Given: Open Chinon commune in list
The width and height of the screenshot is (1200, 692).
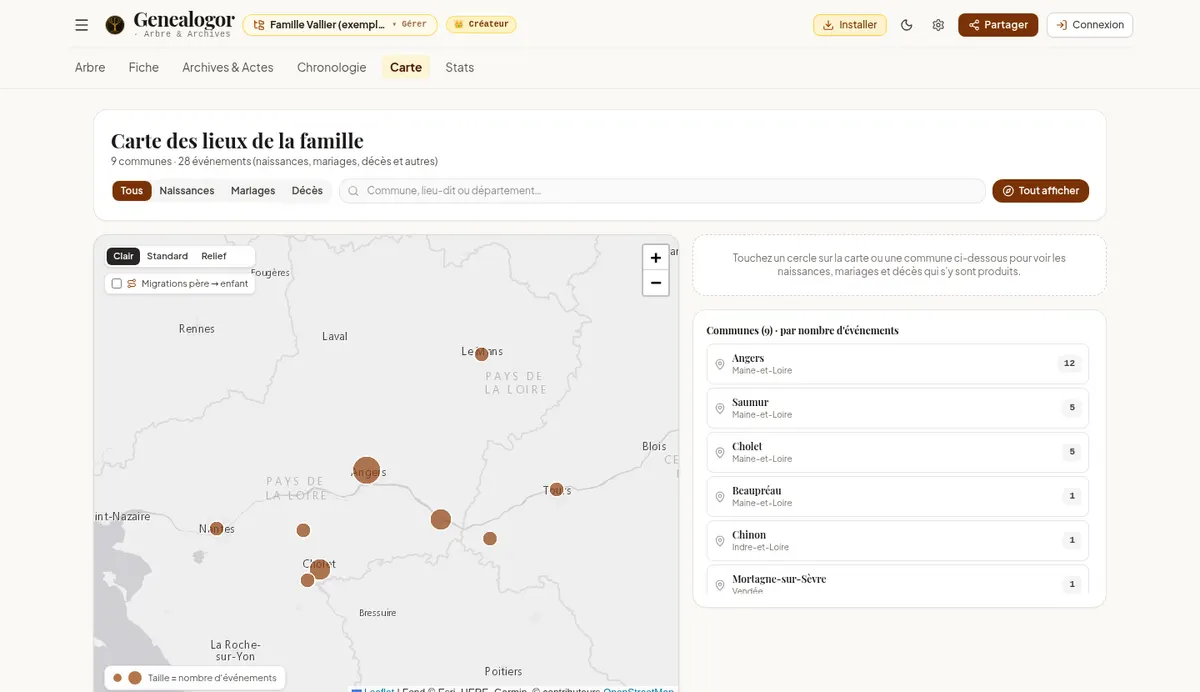Looking at the screenshot, I should 898,540.
